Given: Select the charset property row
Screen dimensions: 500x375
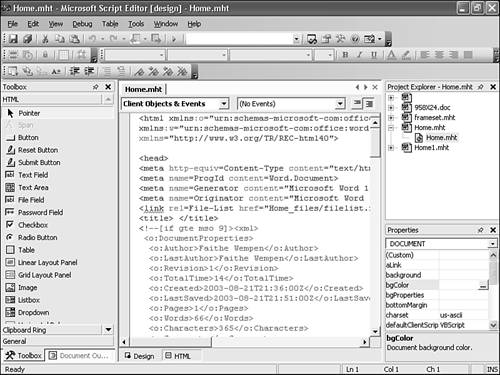Looking at the screenshot, I should [x=437, y=315].
